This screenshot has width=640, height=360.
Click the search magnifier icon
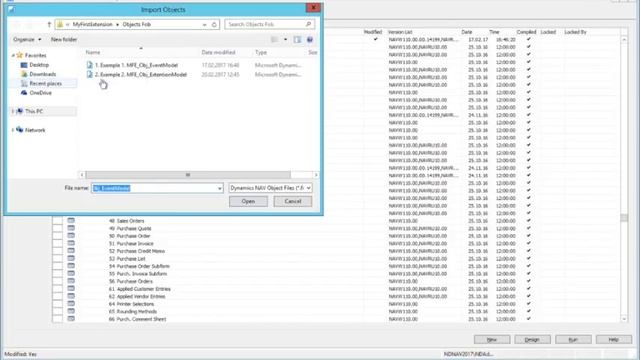(x=309, y=24)
